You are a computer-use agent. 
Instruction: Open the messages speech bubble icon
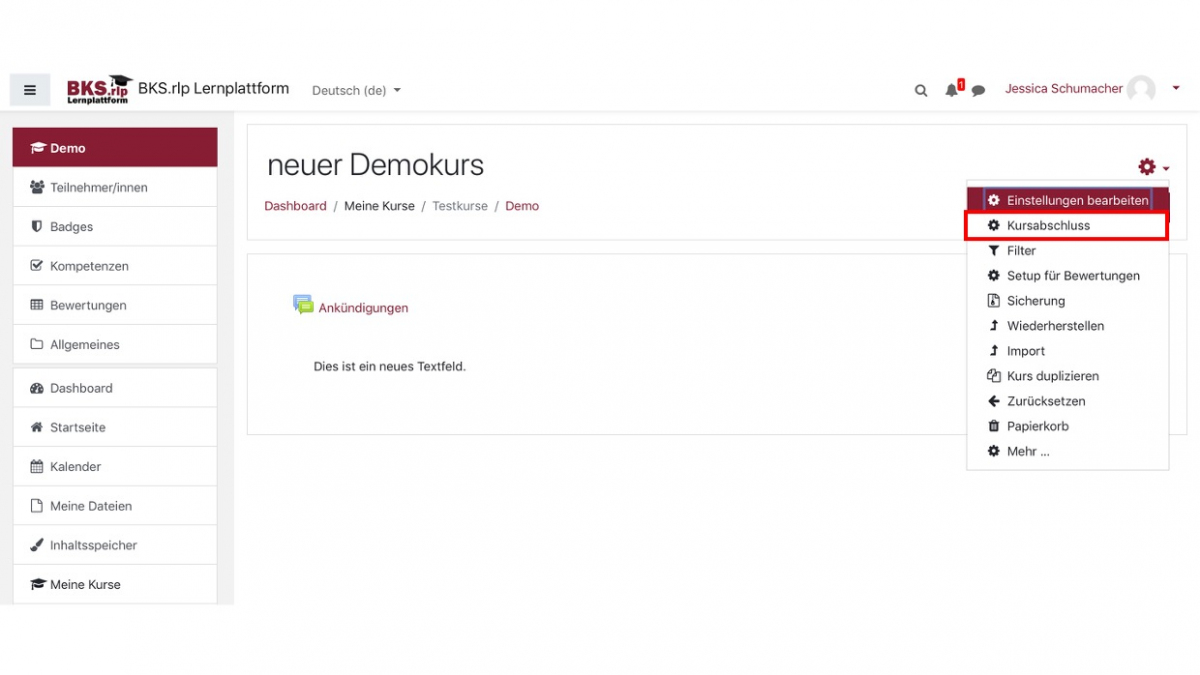pyautogui.click(x=978, y=90)
